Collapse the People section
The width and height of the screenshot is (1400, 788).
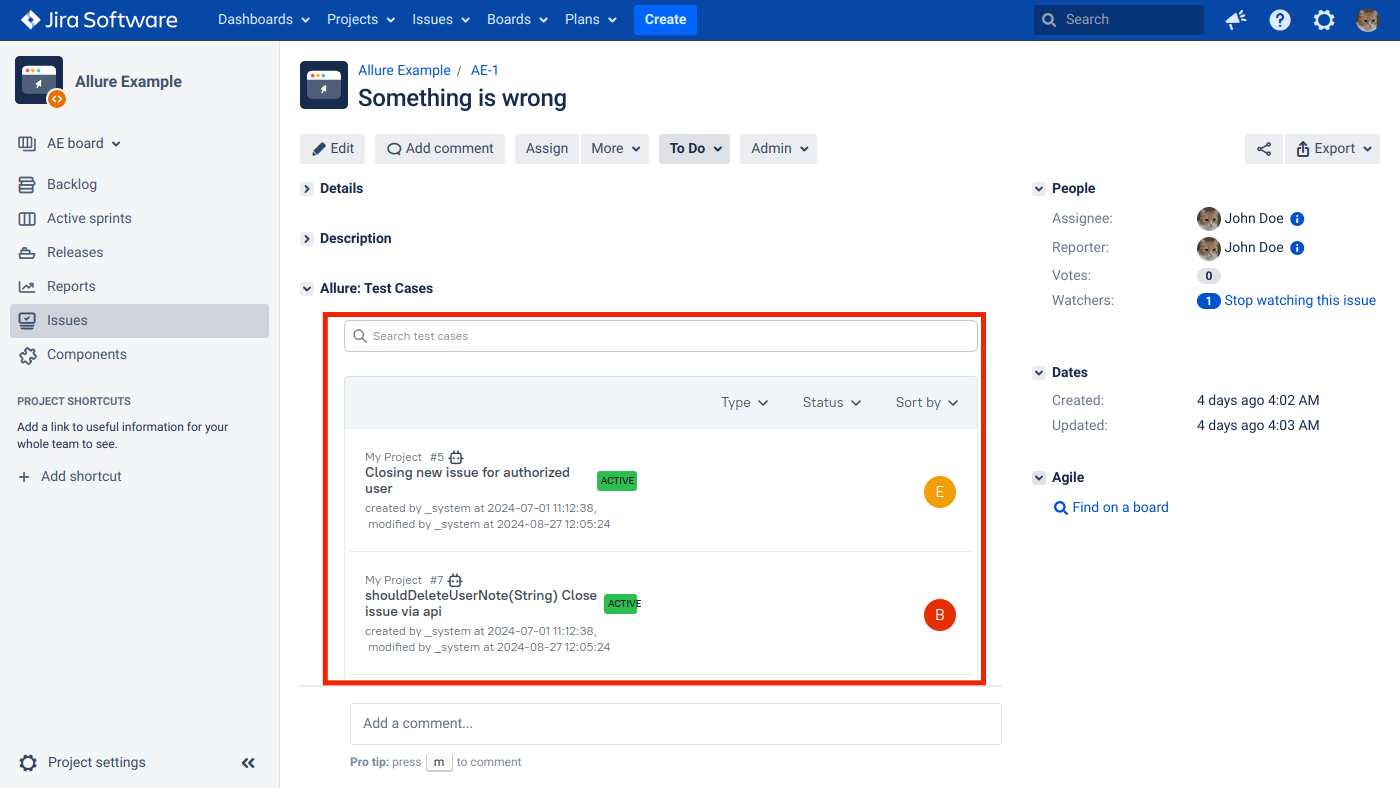click(x=1039, y=189)
